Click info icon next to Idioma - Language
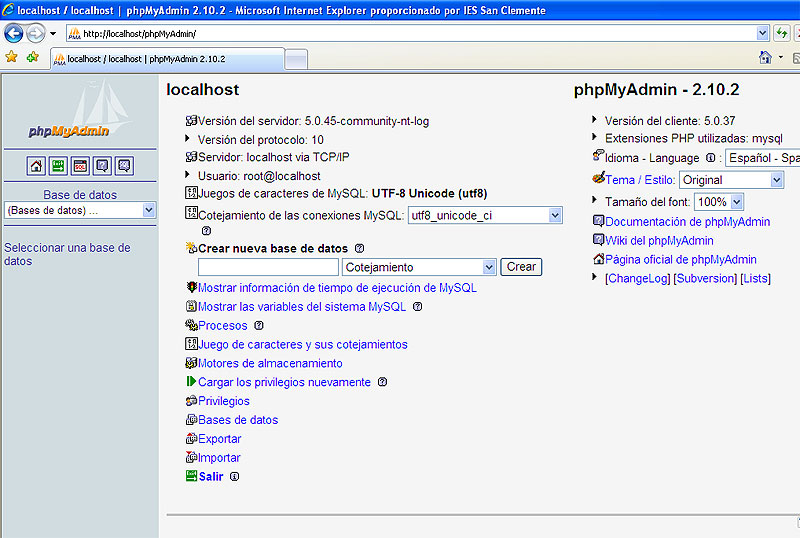 click(x=710, y=158)
